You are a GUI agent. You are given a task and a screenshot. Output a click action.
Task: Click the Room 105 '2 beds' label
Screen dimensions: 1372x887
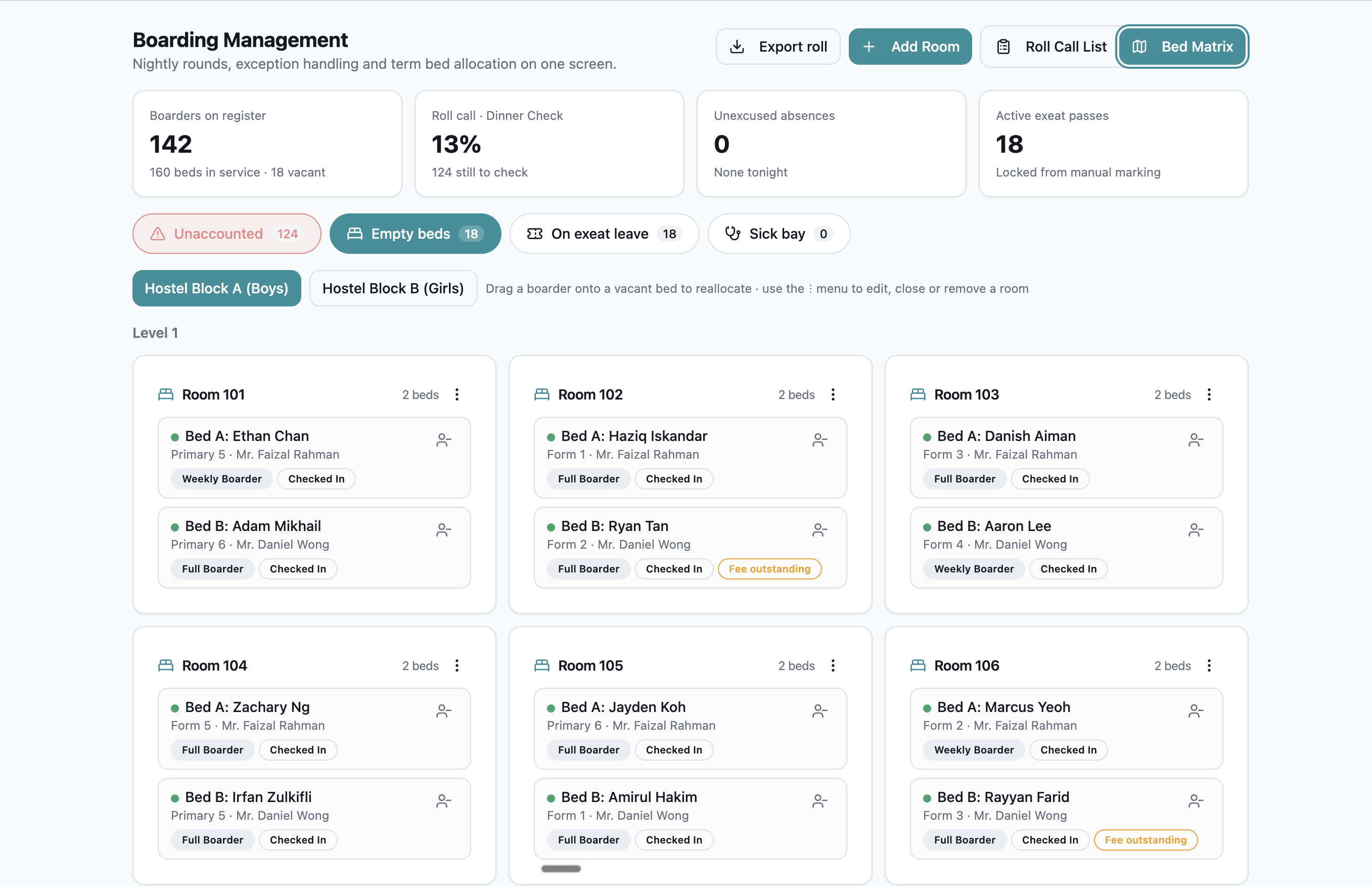(x=796, y=666)
